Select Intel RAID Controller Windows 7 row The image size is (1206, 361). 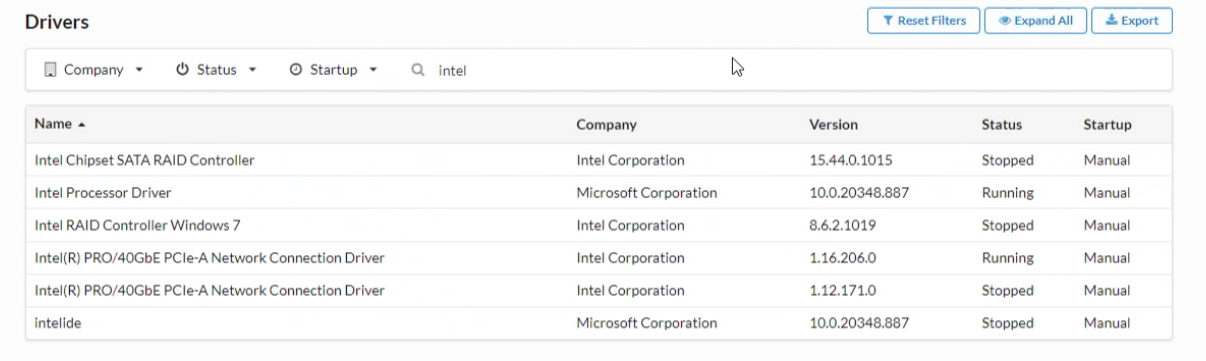pos(599,225)
